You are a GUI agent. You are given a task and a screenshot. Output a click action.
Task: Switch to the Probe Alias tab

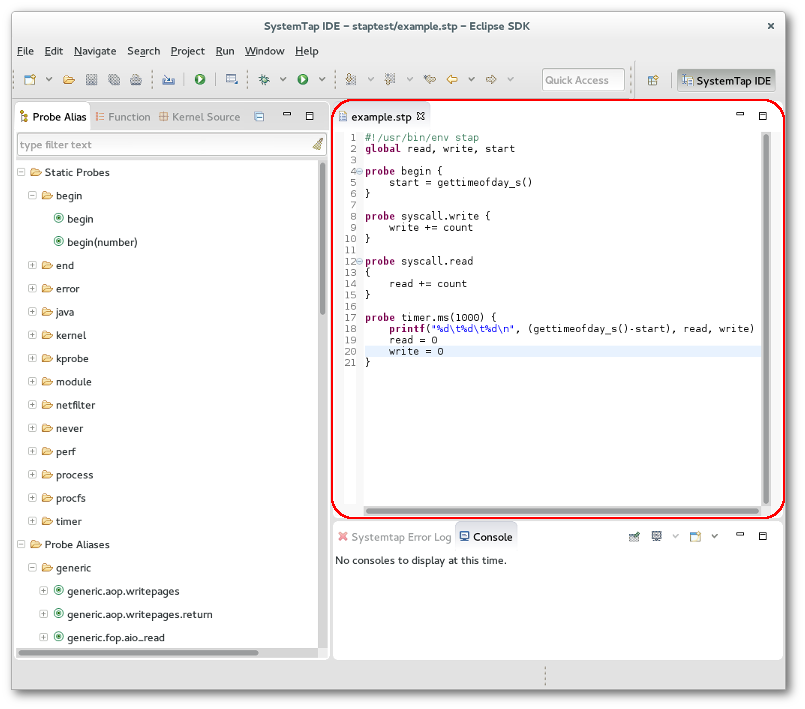(53, 117)
